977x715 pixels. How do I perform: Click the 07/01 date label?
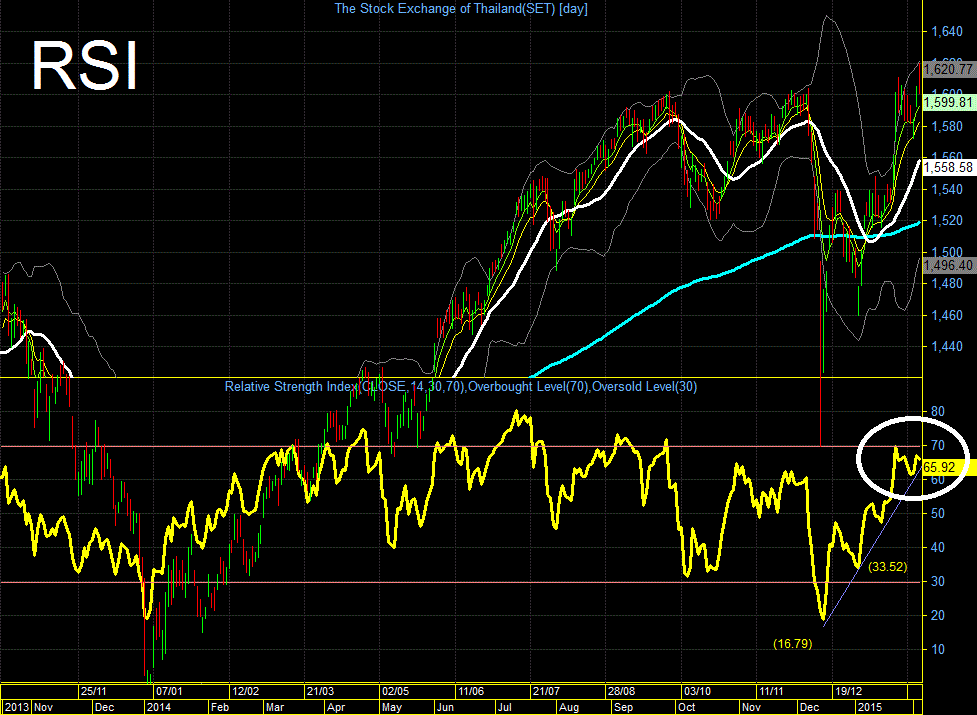pos(169,691)
